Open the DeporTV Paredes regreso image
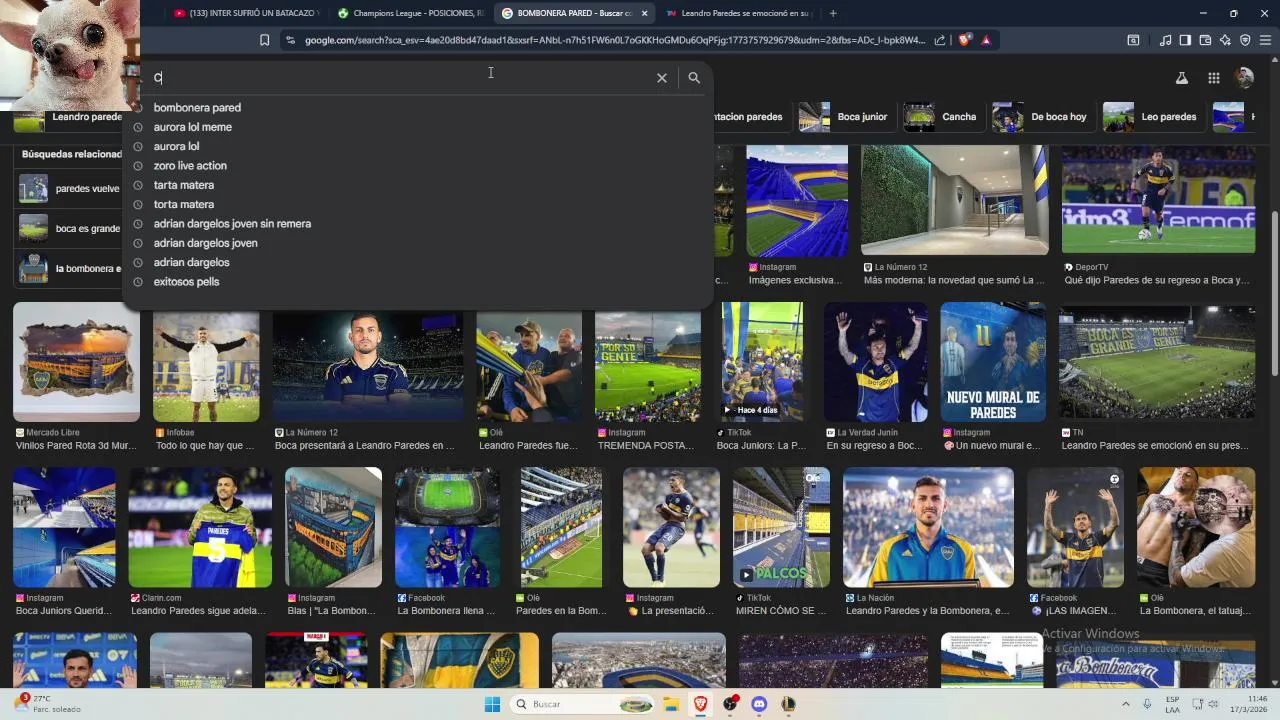This screenshot has width=1280, height=720. (x=1158, y=199)
